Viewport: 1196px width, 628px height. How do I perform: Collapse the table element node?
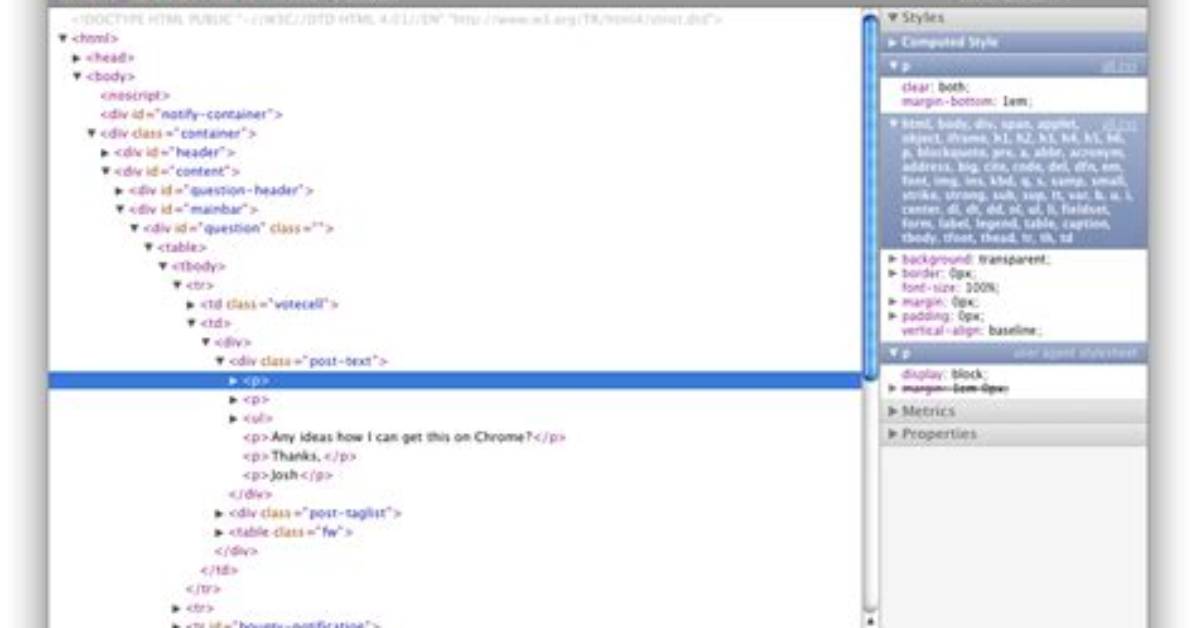[149, 247]
